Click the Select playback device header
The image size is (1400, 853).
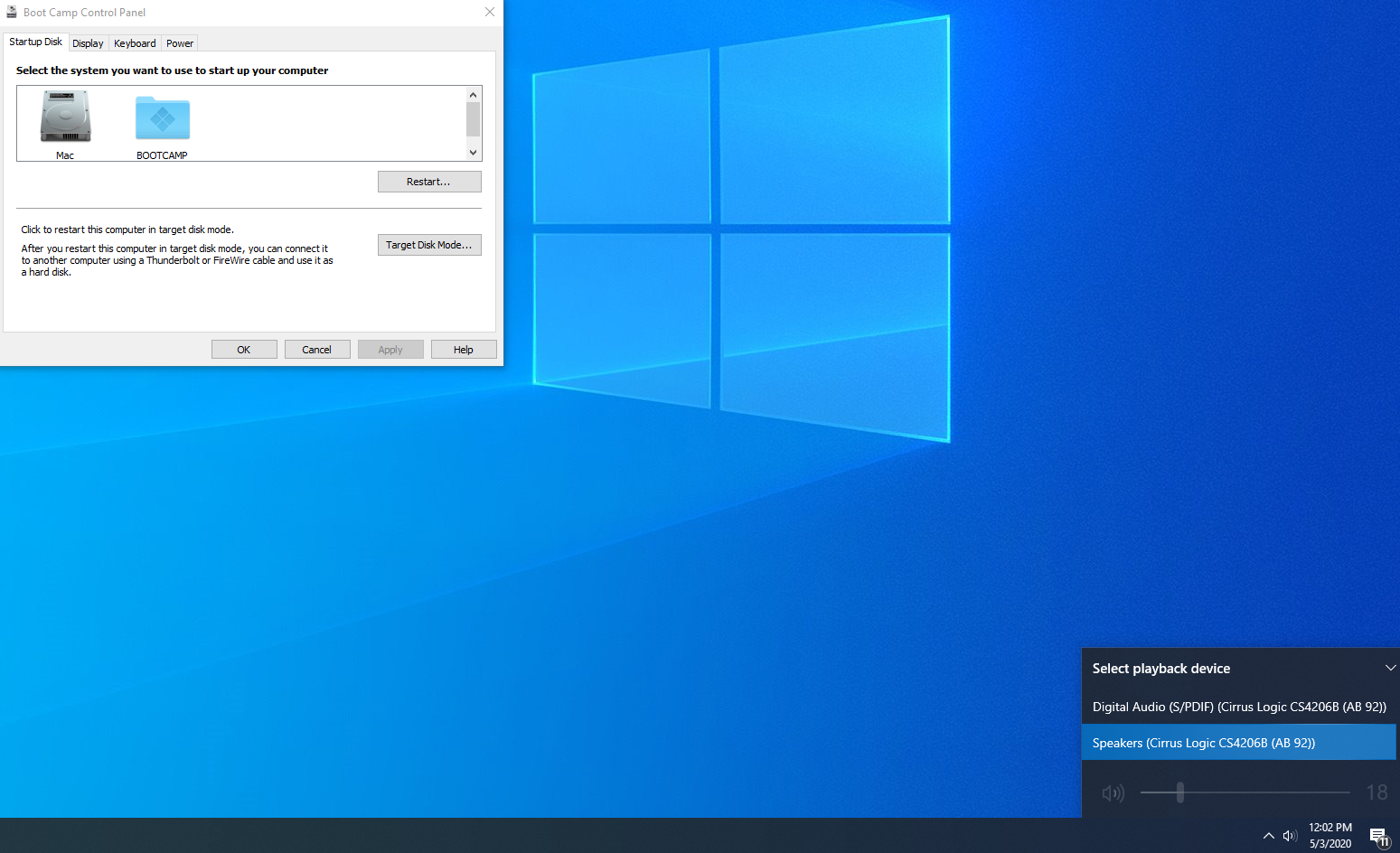pos(1161,669)
